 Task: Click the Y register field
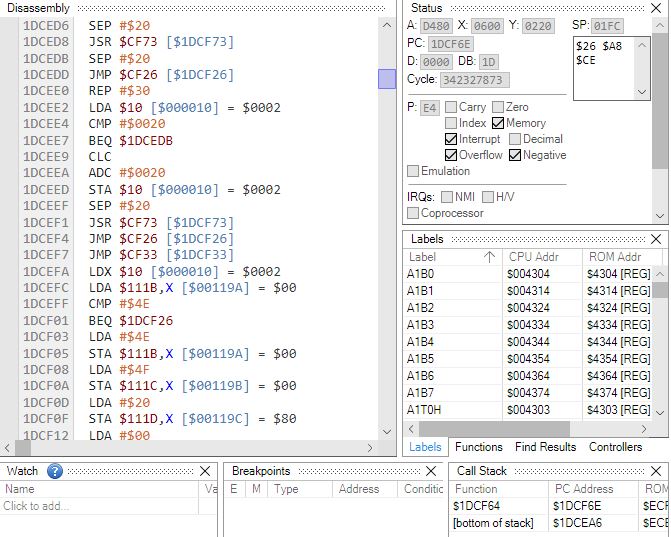pyautogui.click(x=538, y=26)
